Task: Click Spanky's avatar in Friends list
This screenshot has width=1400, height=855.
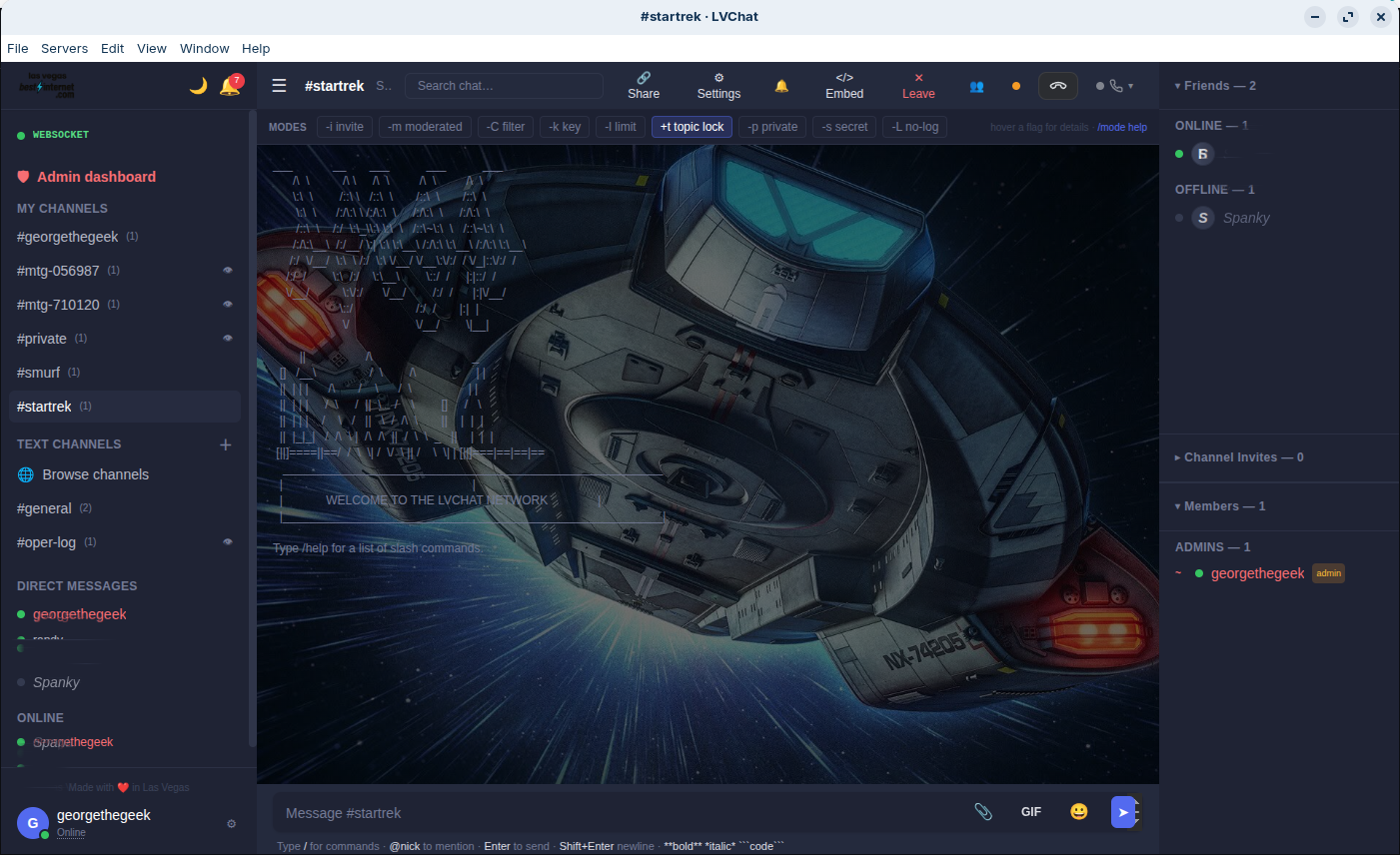Action: tap(1203, 218)
